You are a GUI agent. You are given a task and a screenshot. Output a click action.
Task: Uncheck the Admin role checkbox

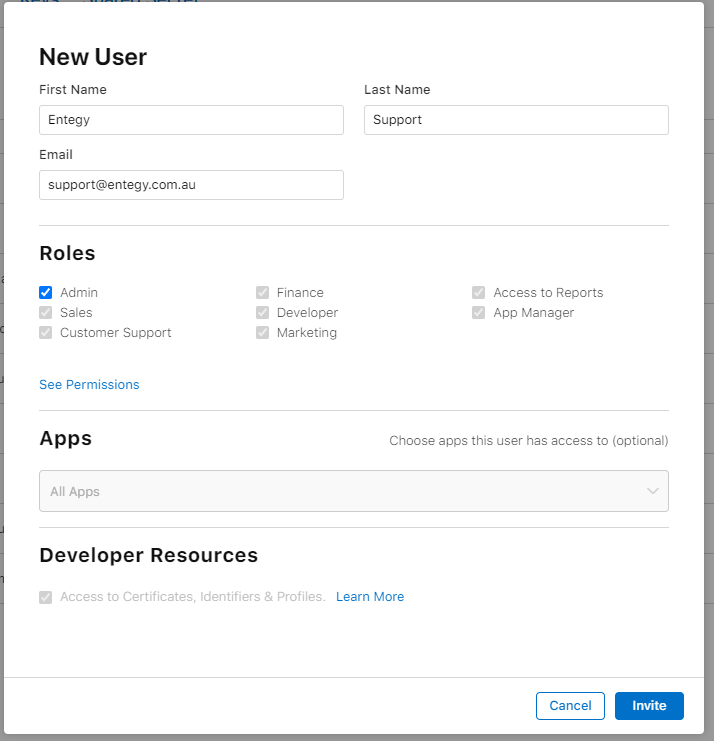45,293
